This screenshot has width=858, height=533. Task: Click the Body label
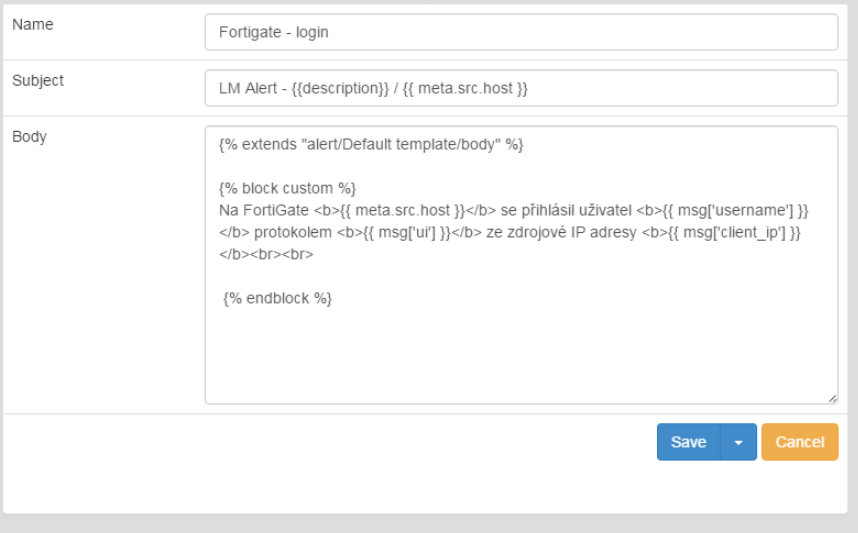(x=29, y=137)
